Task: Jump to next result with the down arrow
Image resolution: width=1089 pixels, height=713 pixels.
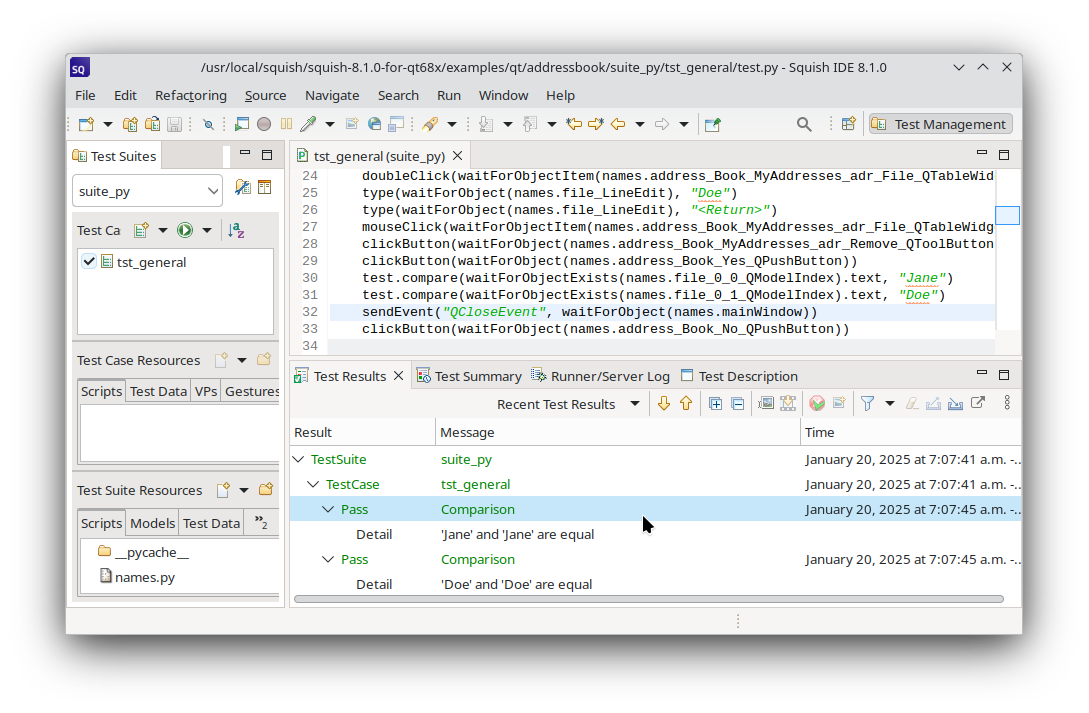Action: point(664,403)
